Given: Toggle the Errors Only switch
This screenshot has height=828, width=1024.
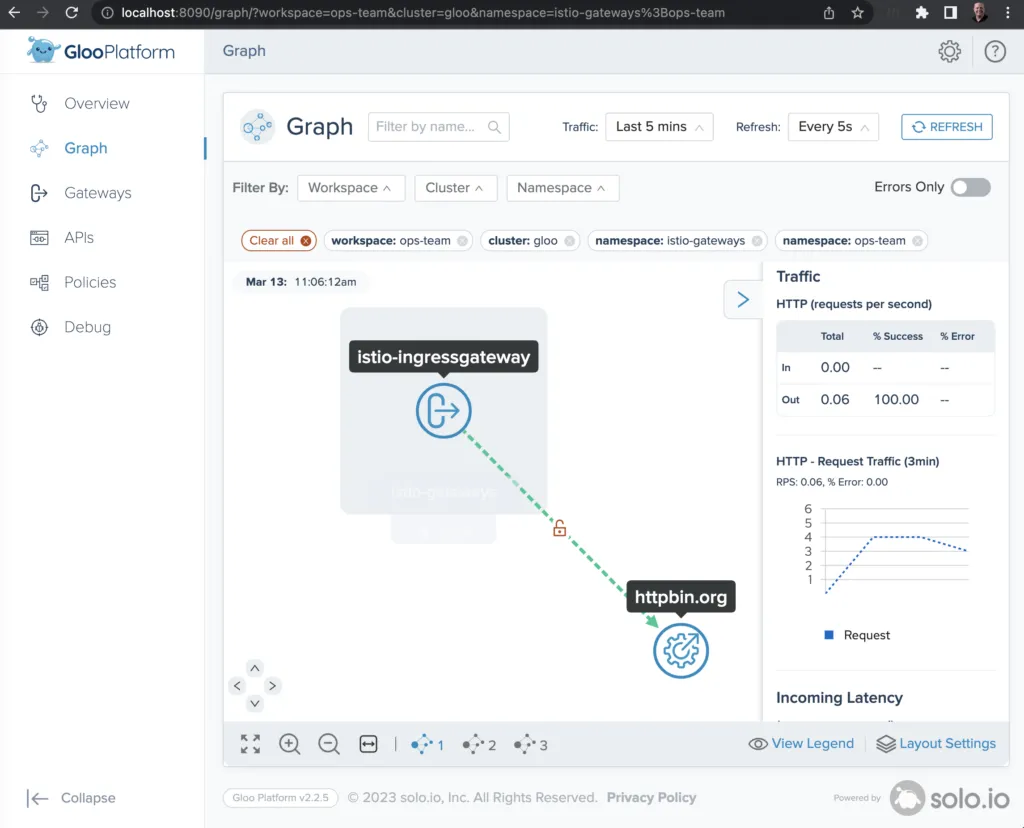Looking at the screenshot, I should (970, 187).
